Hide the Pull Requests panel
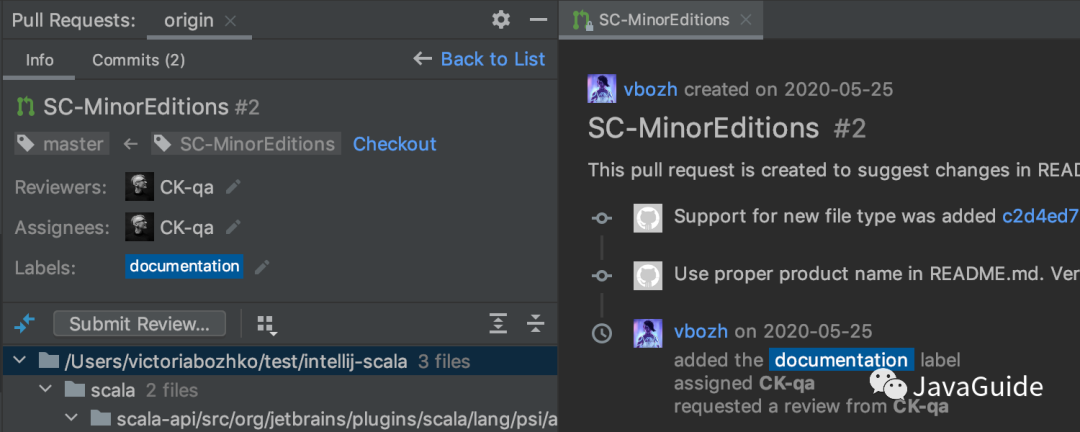1080x432 pixels. click(x=538, y=20)
